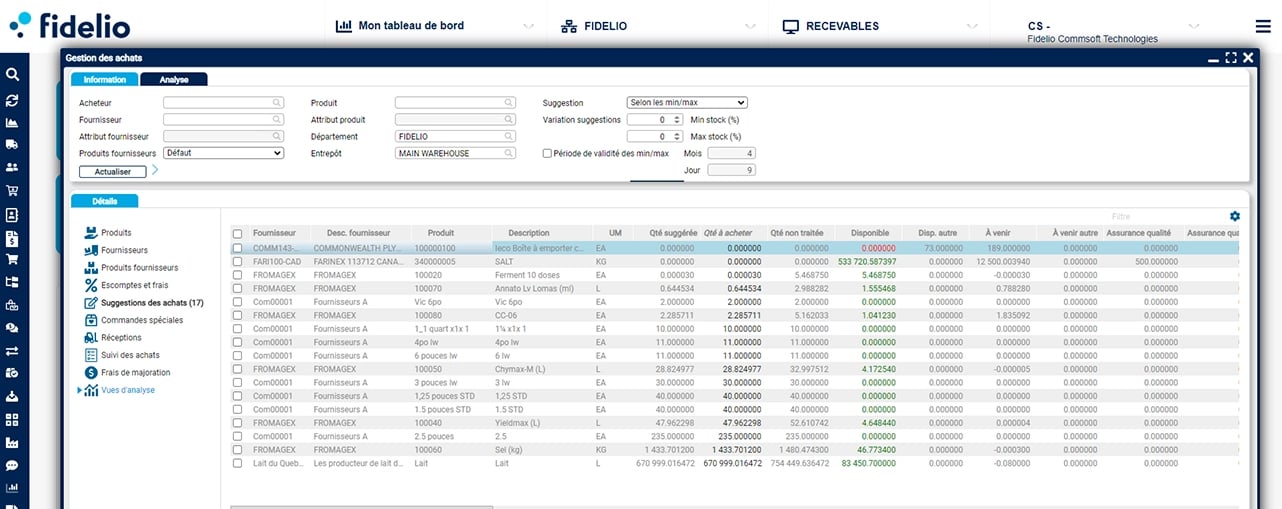Click the chevron next to Actualiser
The height and width of the screenshot is (509, 1282).
click(155, 170)
